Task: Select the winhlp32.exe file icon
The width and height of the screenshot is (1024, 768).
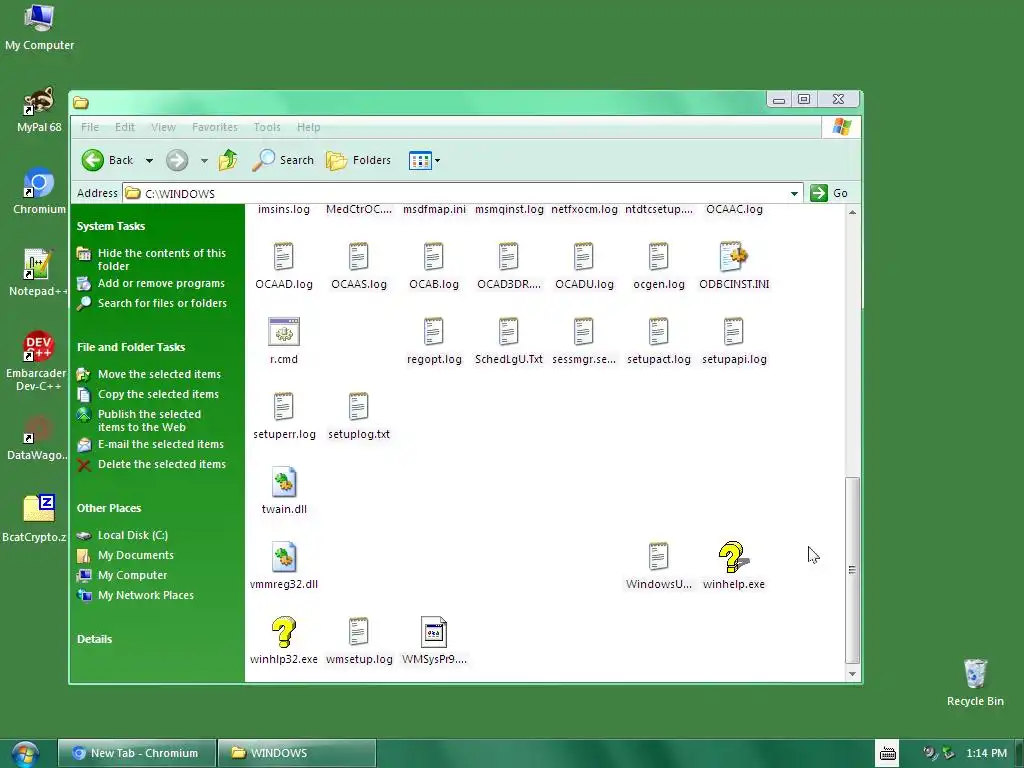Action: click(x=283, y=632)
